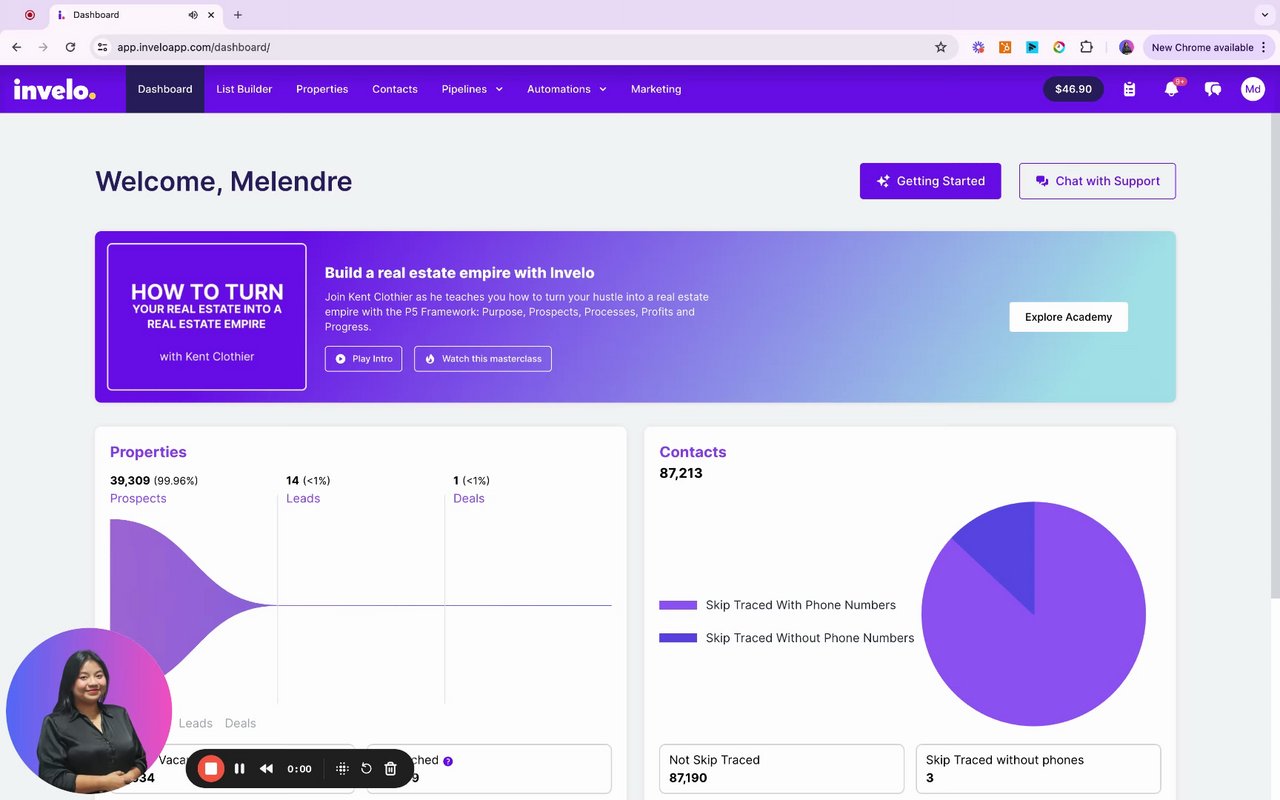Viewport: 1280px width, 800px height.
Task: Expand the Automations dropdown
Action: (567, 89)
